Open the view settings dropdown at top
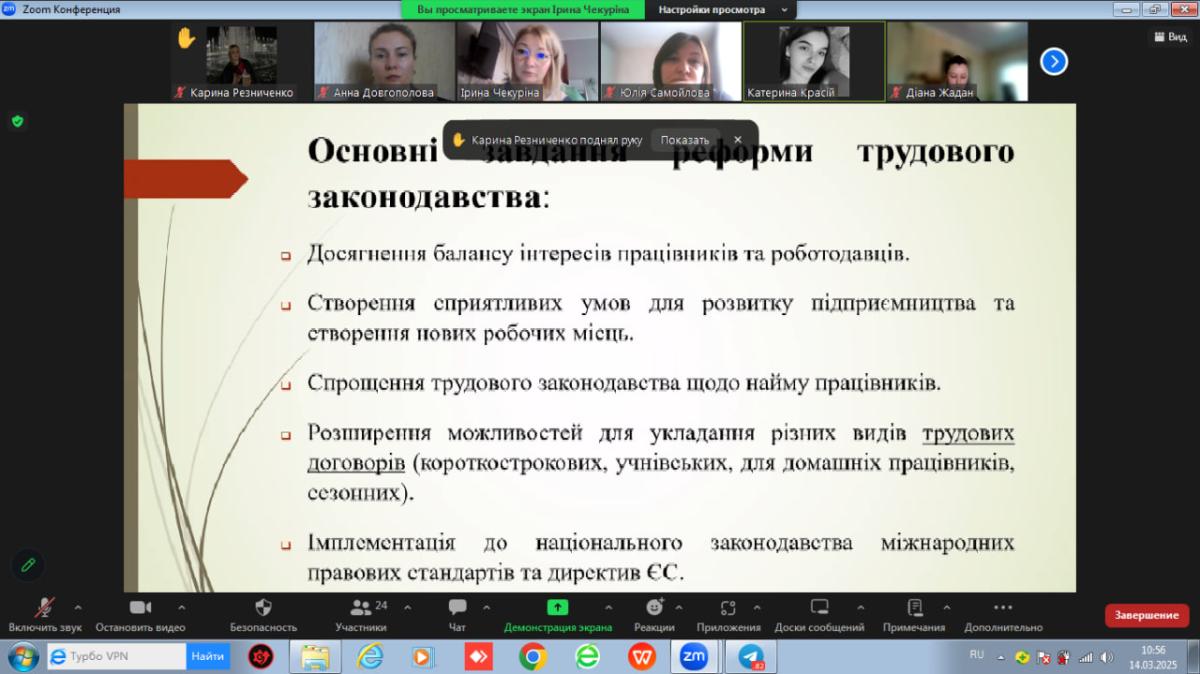1200x674 pixels. point(720,10)
